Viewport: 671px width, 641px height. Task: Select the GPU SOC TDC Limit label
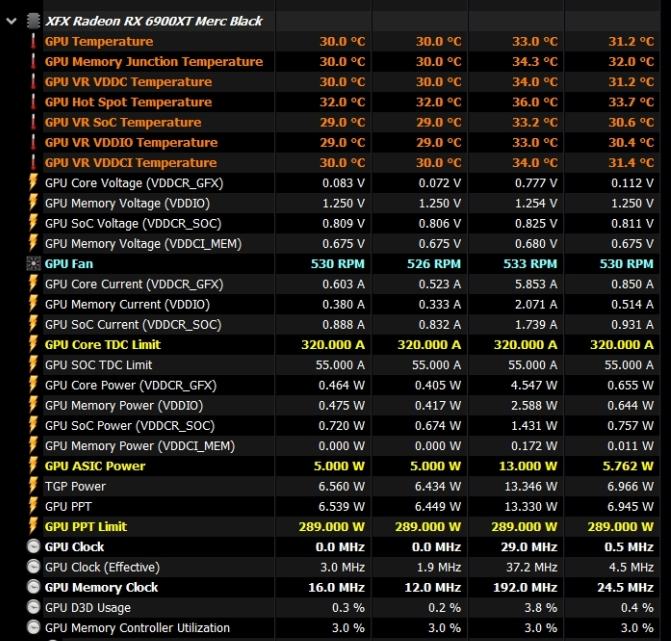click(98, 365)
